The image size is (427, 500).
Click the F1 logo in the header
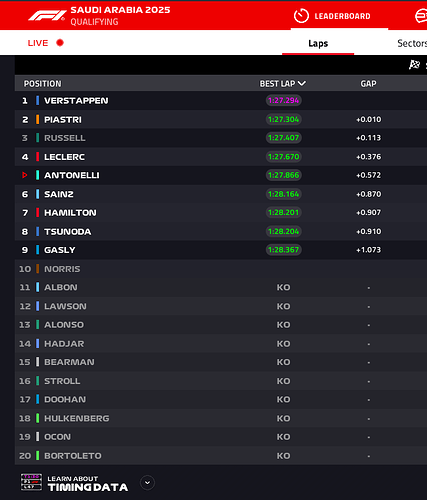tap(47, 16)
